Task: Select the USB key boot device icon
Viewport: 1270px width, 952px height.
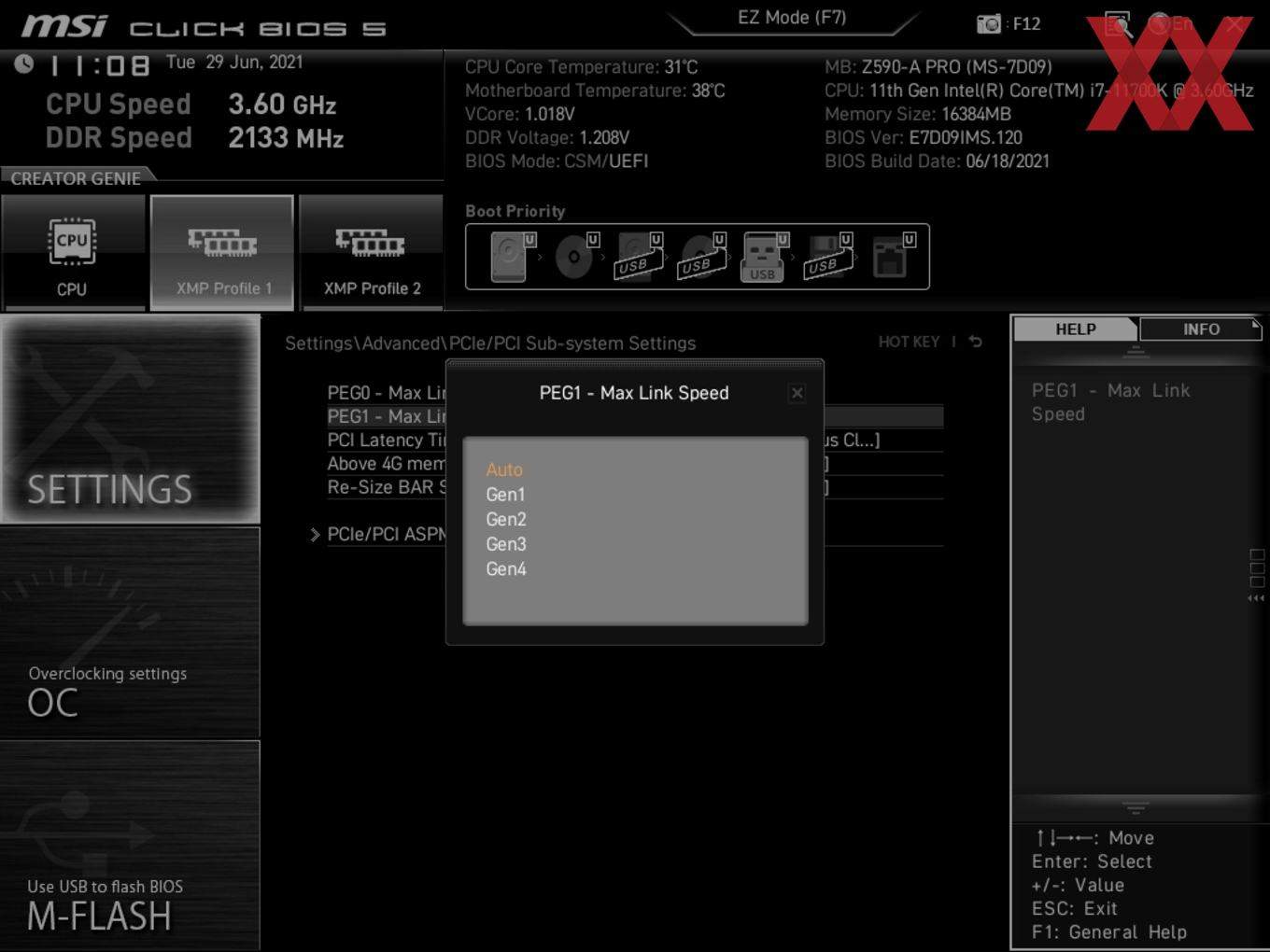Action: (764, 257)
